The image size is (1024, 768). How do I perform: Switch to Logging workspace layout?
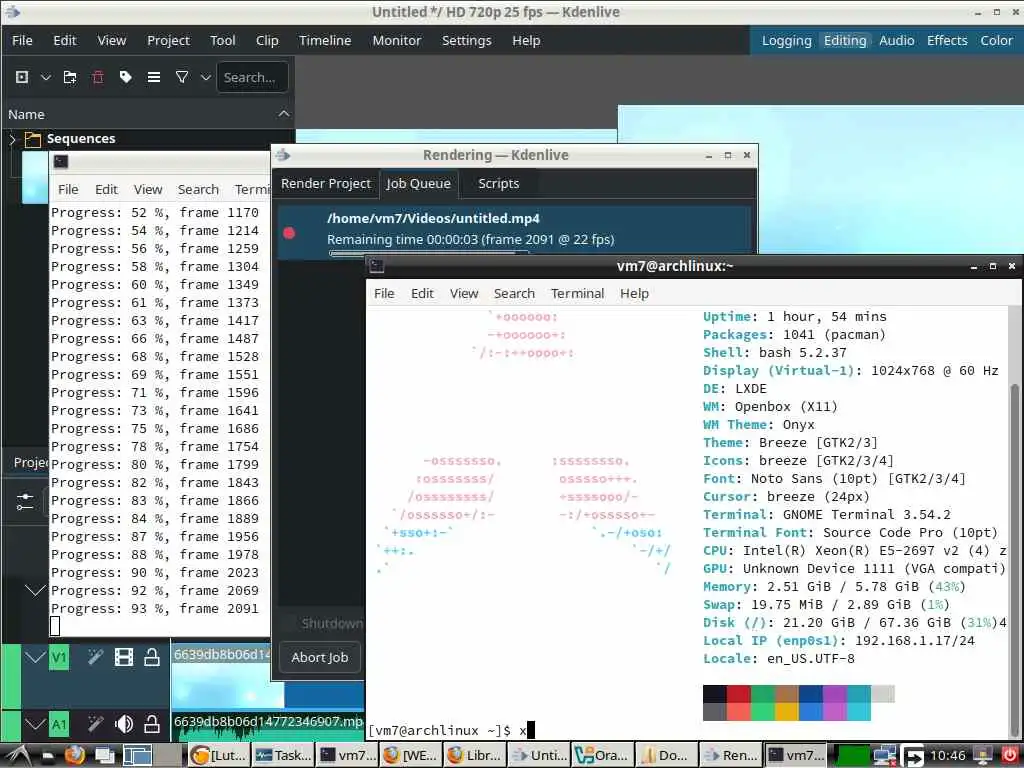coord(786,40)
